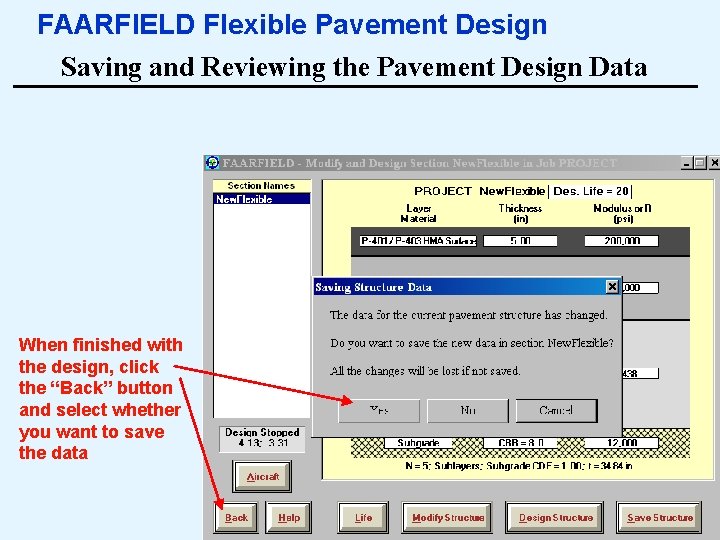Cancel the Saving Structure Data dialog

557,410
